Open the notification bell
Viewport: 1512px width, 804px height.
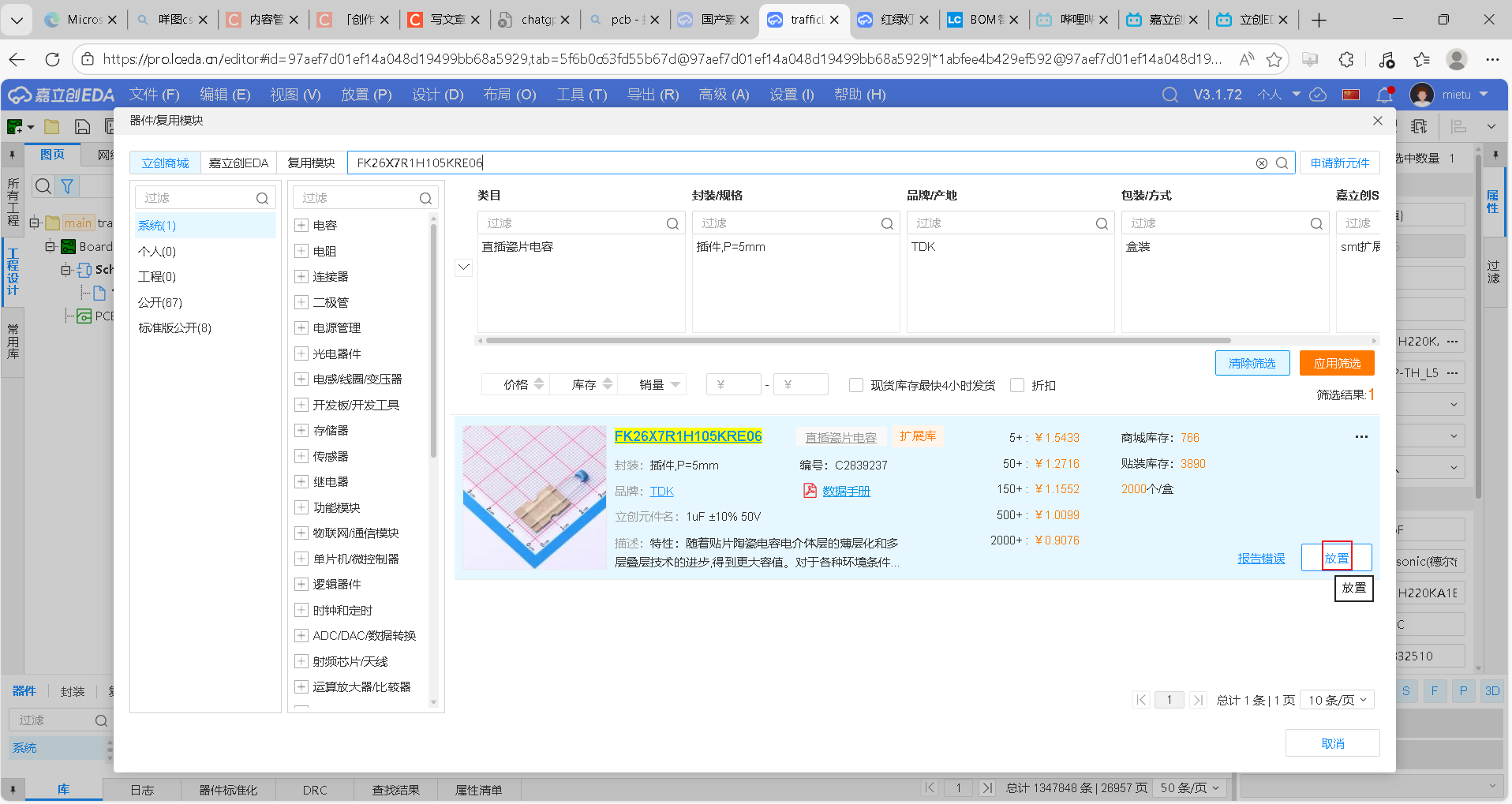1383,94
